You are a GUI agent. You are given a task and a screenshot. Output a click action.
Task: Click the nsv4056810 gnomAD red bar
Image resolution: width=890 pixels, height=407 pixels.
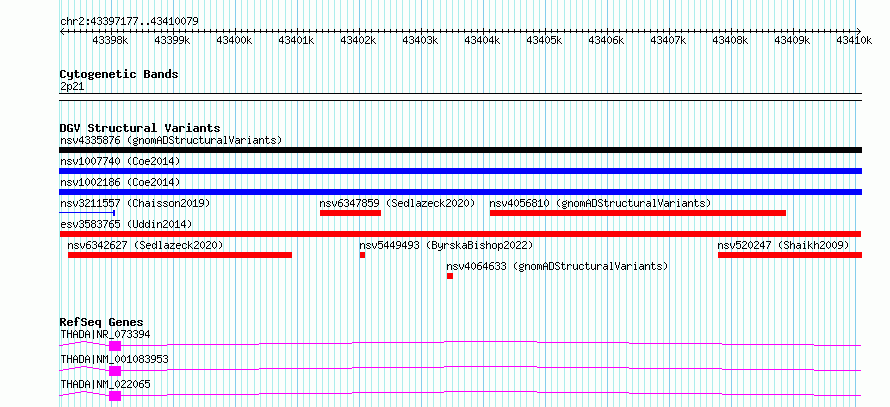click(x=638, y=213)
